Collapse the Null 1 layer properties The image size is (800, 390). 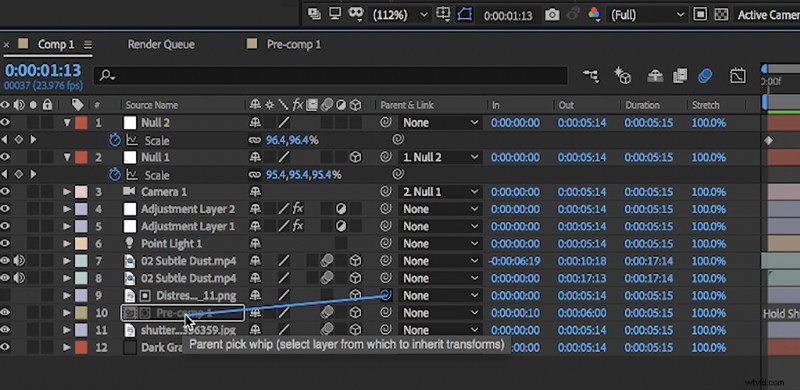click(x=67, y=157)
